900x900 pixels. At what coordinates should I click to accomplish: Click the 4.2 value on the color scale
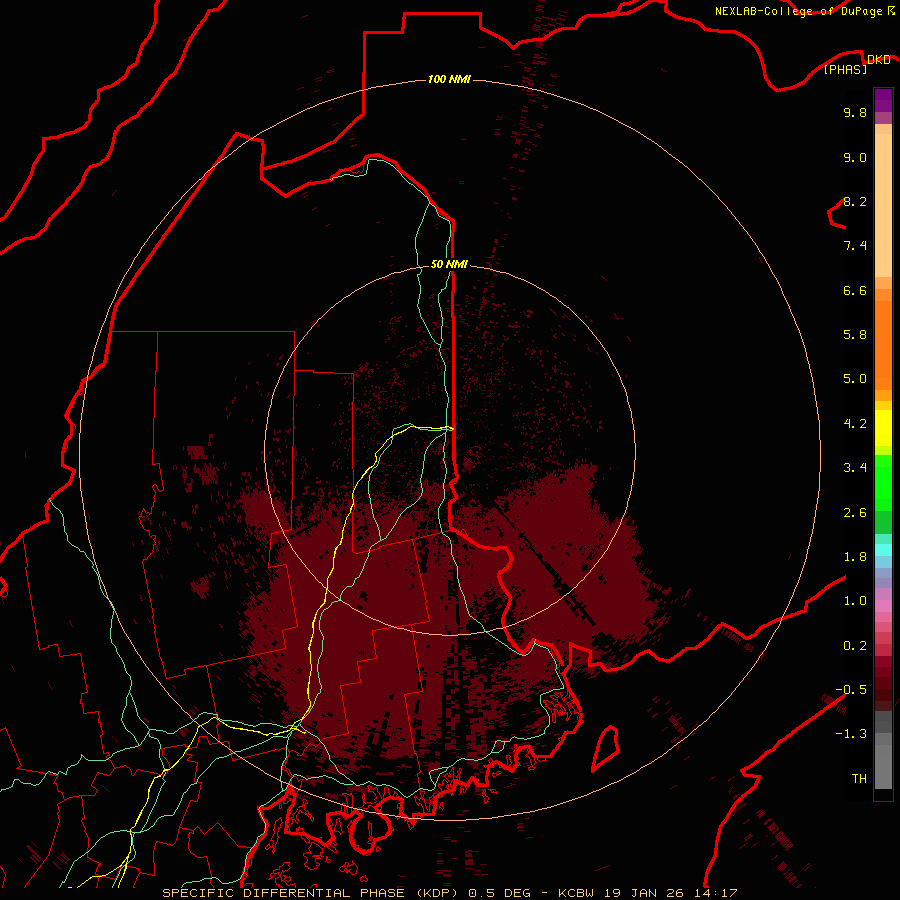click(x=855, y=424)
